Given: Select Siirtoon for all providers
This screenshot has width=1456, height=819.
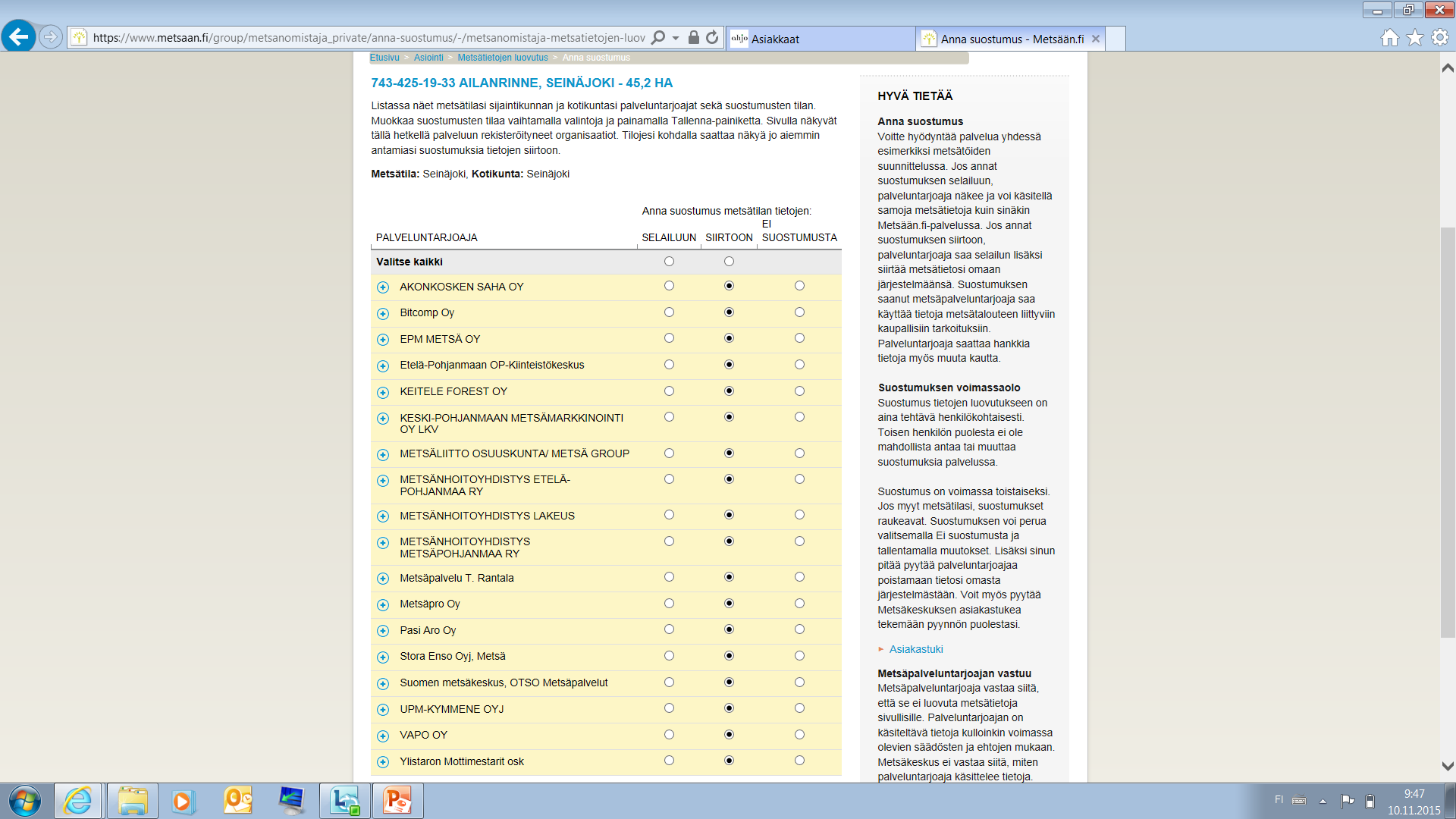Looking at the screenshot, I should pos(729,262).
